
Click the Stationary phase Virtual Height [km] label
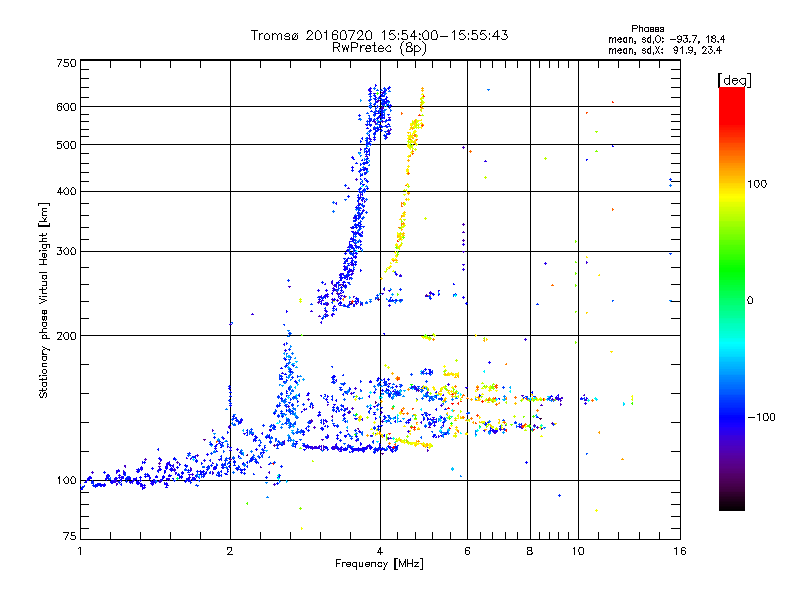click(x=44, y=301)
